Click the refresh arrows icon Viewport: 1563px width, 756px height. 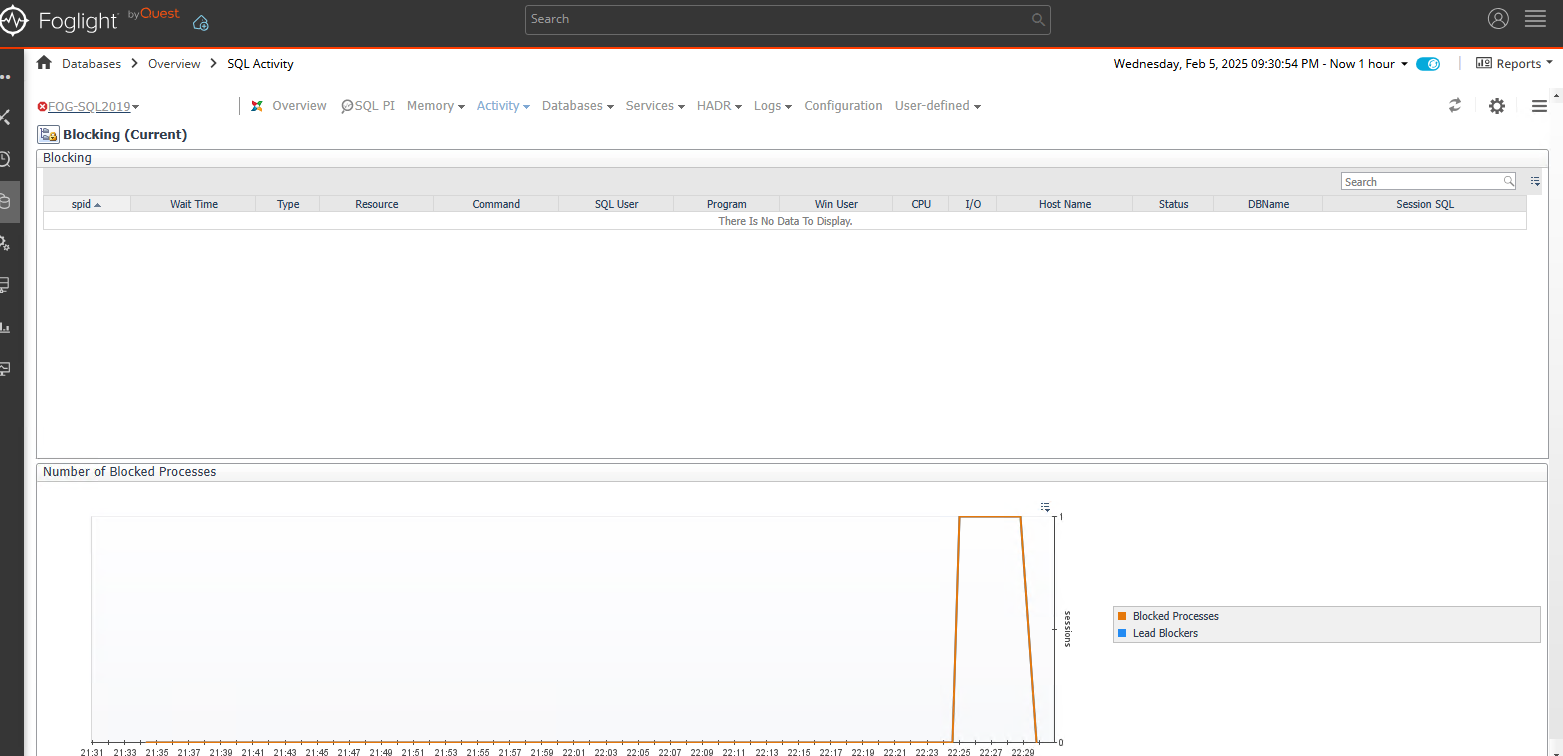pyautogui.click(x=1455, y=105)
